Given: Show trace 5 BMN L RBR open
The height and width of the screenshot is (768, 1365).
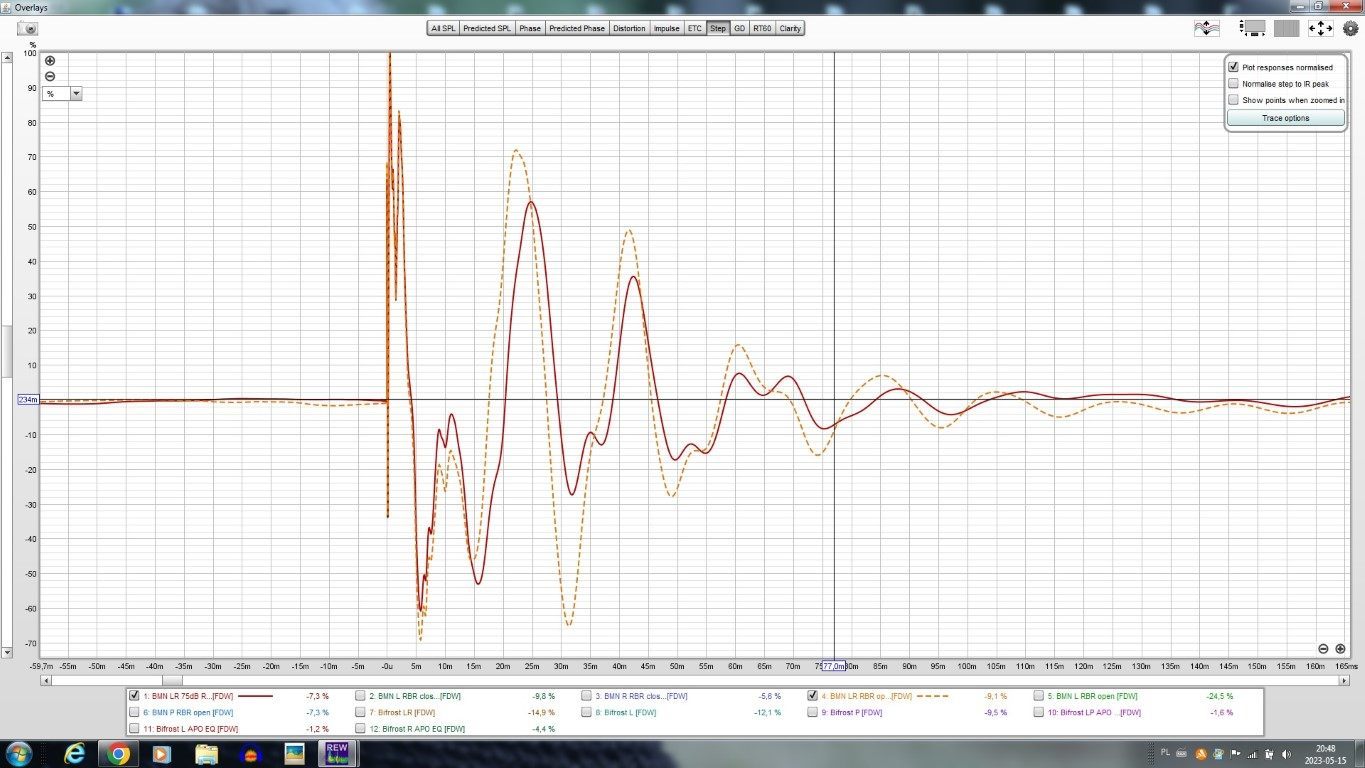Looking at the screenshot, I should pyautogui.click(x=1039, y=695).
